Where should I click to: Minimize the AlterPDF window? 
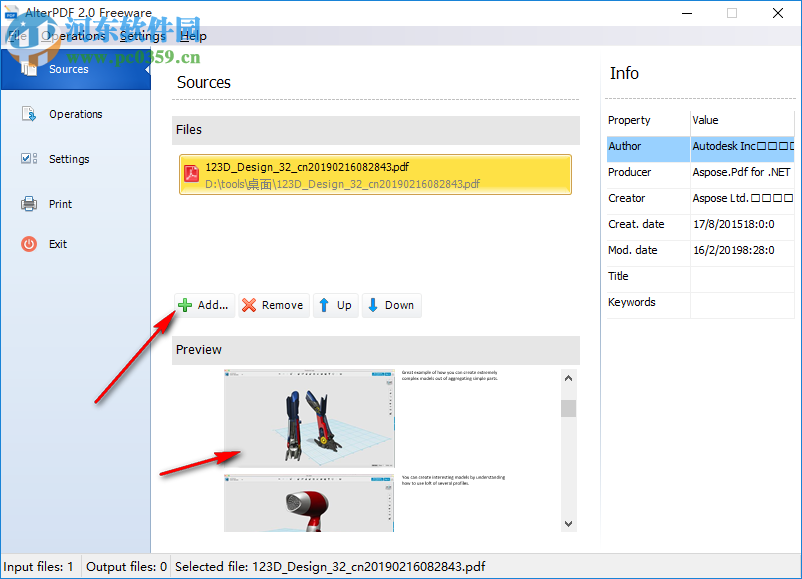coord(687,13)
